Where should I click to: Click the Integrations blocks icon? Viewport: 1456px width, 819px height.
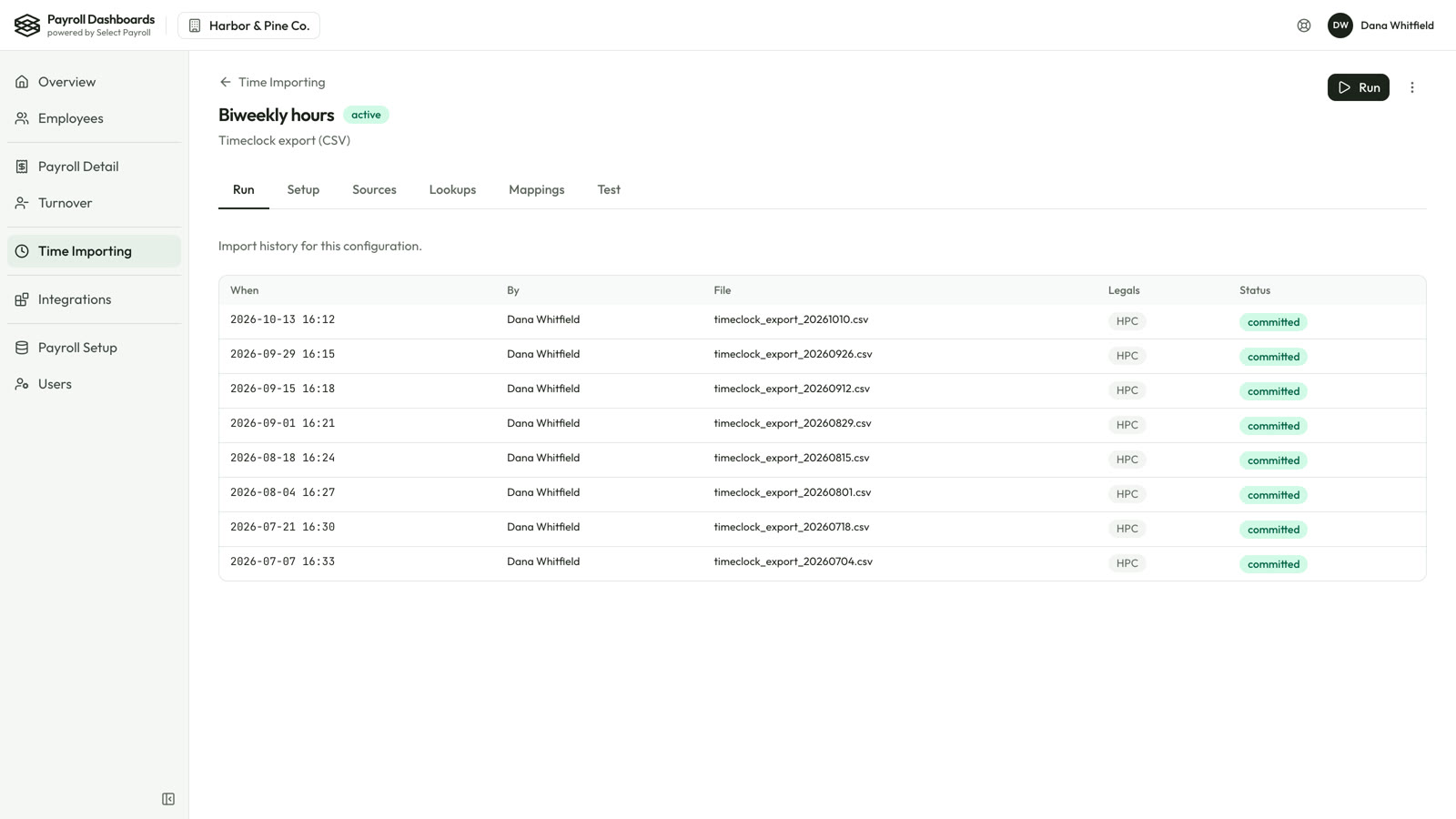22,299
